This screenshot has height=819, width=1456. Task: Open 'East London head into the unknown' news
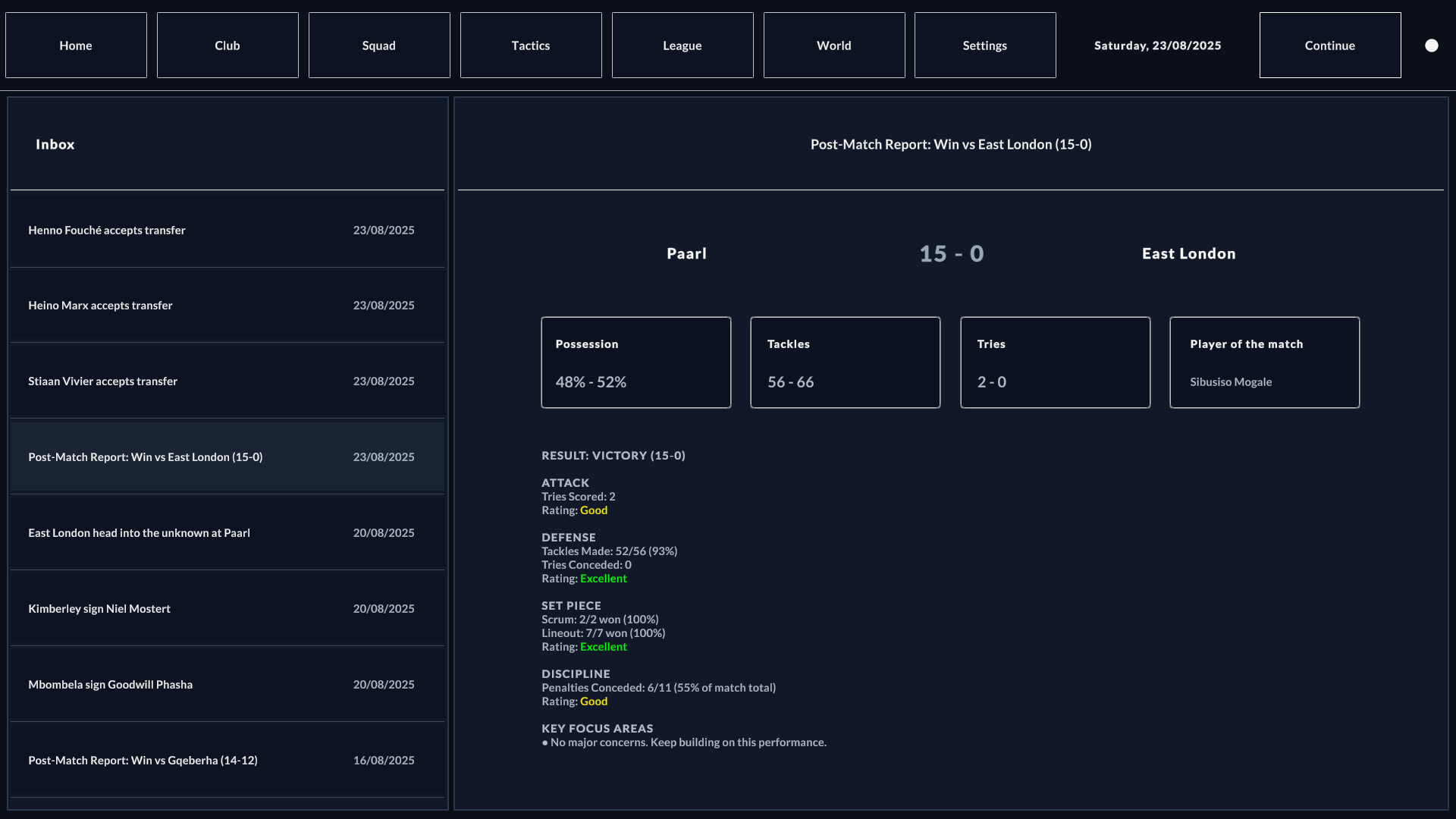(x=227, y=532)
